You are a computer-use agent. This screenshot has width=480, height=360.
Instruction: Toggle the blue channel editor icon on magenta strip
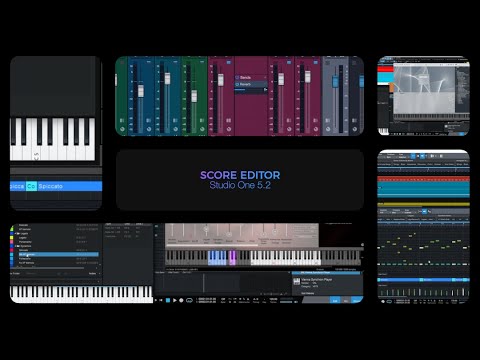click(229, 62)
